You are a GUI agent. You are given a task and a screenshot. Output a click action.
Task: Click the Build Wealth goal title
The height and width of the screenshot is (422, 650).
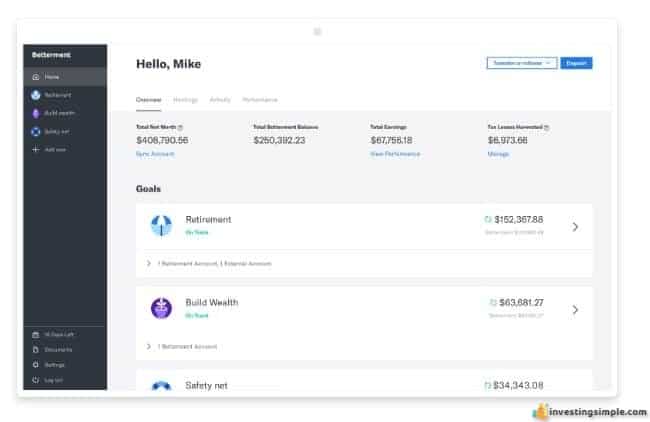[212, 302]
